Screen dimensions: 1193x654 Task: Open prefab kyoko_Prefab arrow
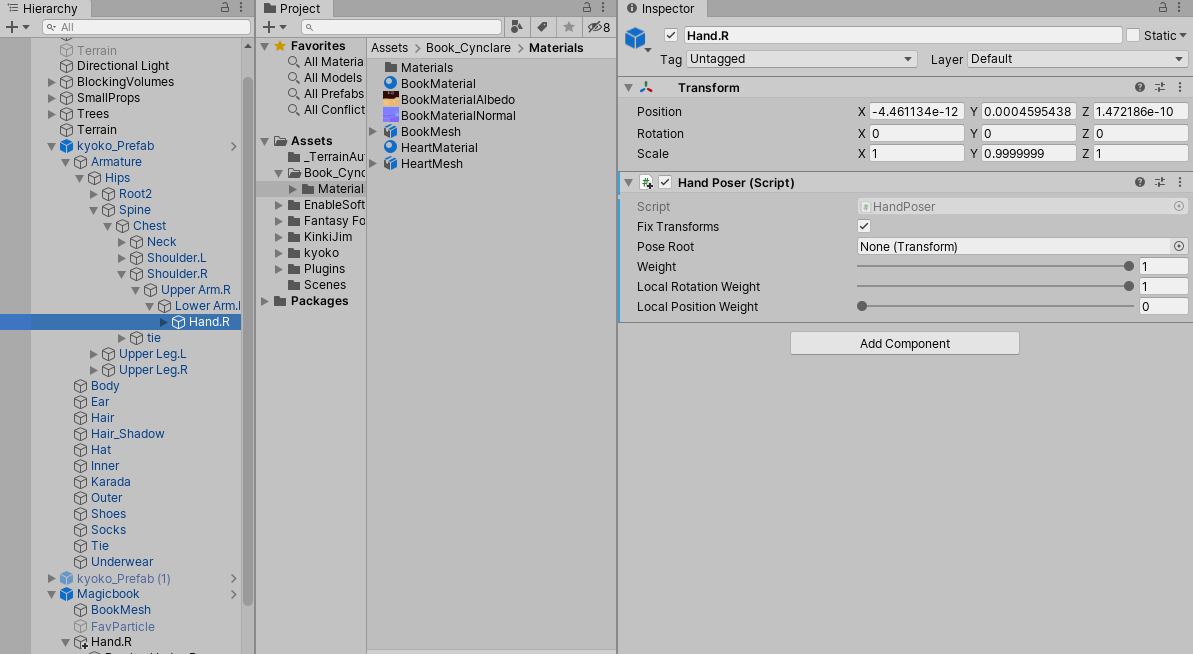click(234, 146)
